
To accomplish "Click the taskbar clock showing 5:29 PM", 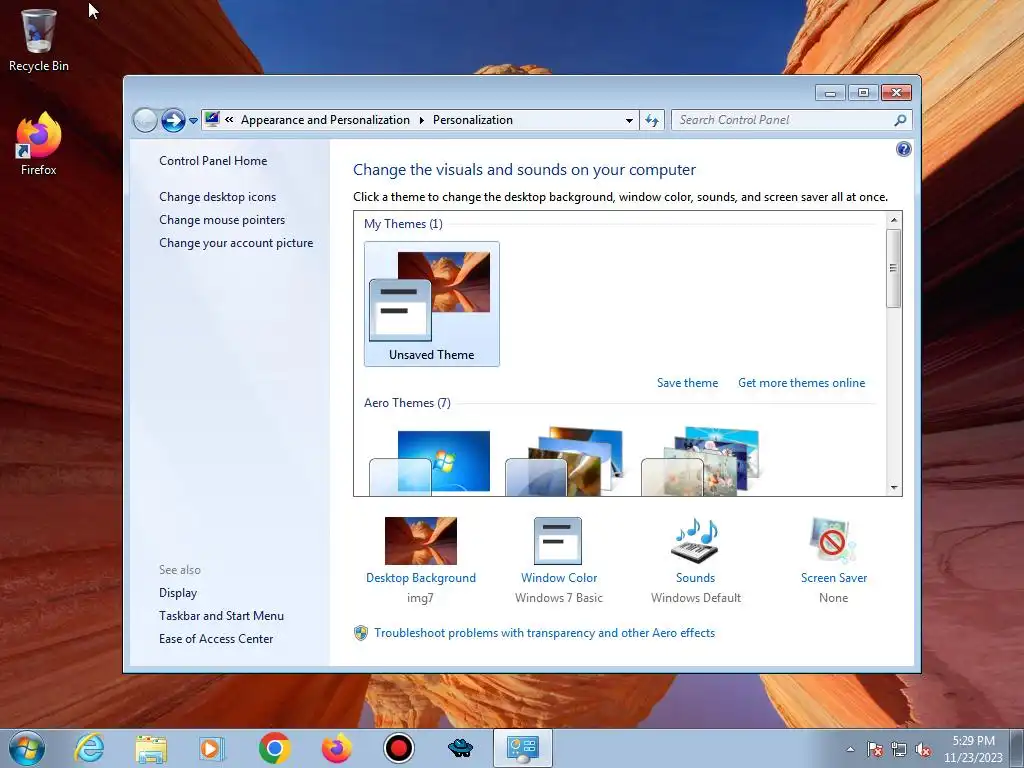I will (974, 749).
